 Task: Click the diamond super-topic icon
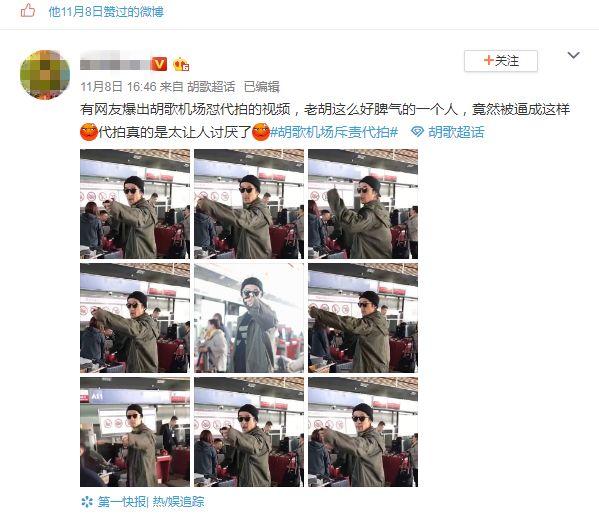(x=417, y=132)
